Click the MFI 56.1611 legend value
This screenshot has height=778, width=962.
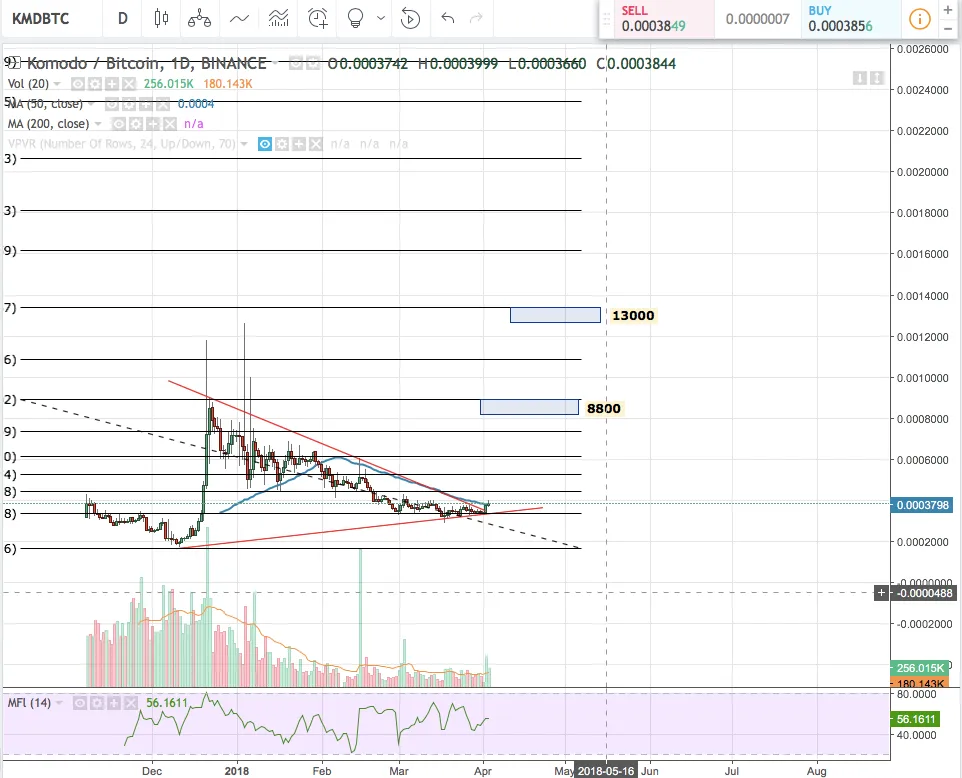coord(166,703)
